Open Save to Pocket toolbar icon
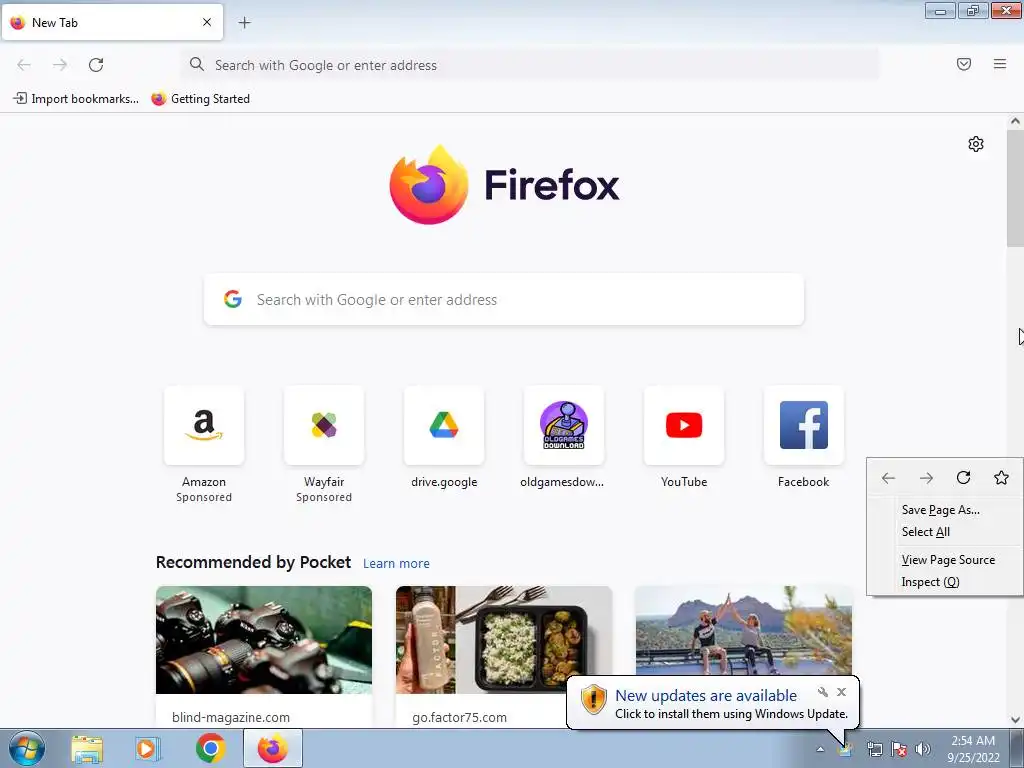This screenshot has width=1024, height=768. (x=964, y=64)
